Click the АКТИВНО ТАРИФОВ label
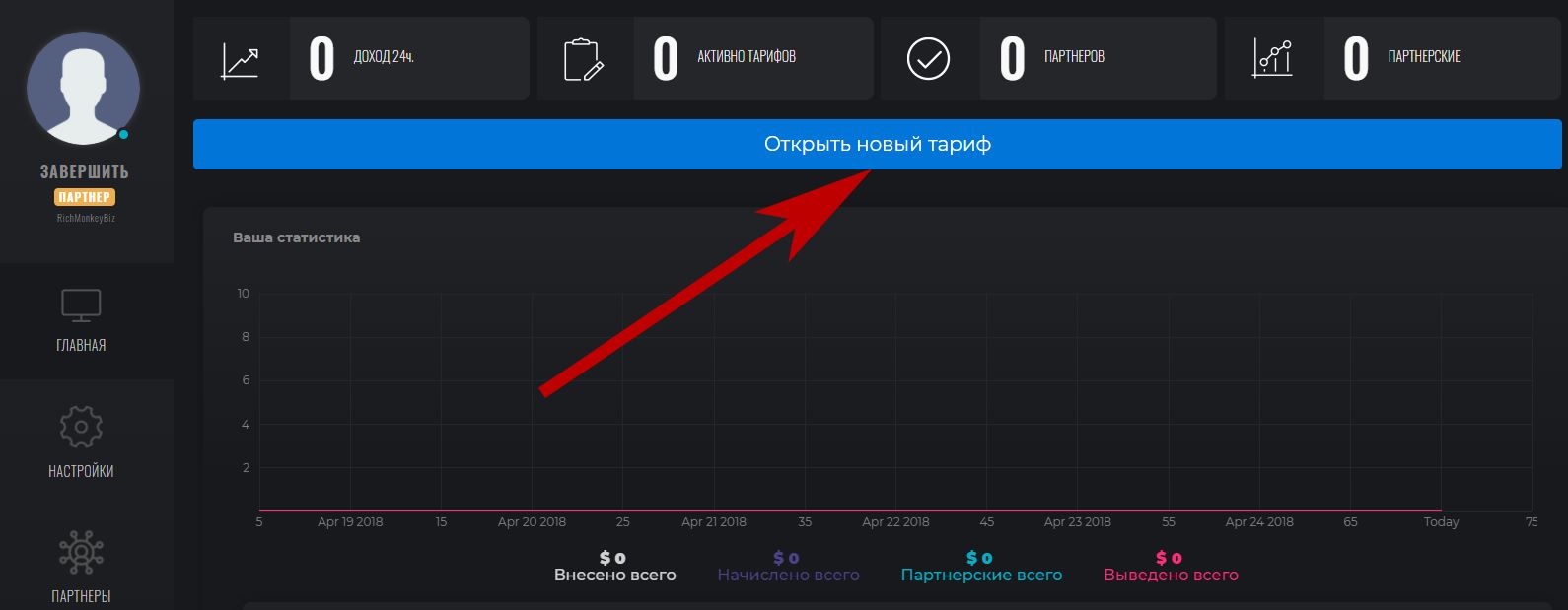Viewport: 1568px width, 610px height. point(747,57)
